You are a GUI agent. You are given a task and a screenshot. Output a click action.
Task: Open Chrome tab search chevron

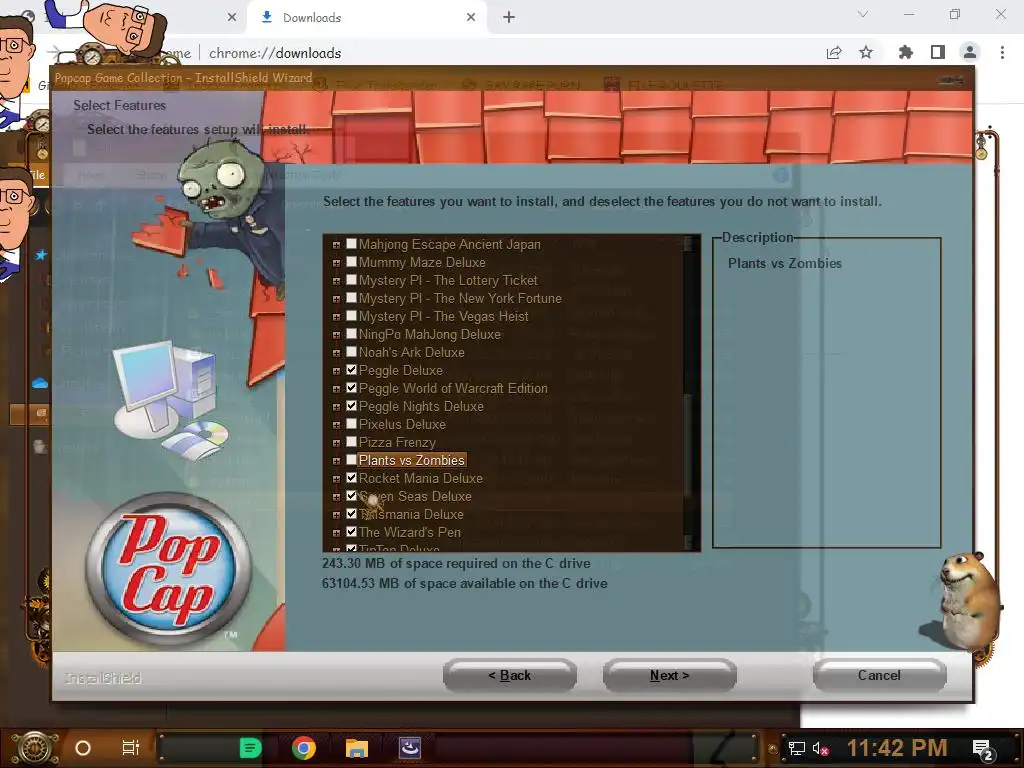(x=863, y=14)
